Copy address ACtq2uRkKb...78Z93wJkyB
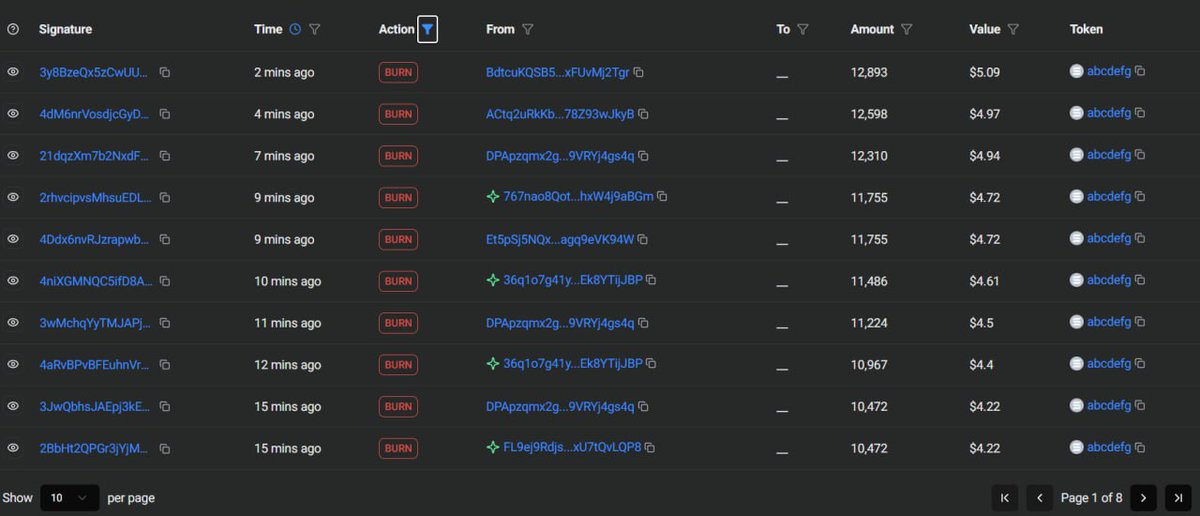The height and width of the screenshot is (516, 1200). tap(644, 114)
